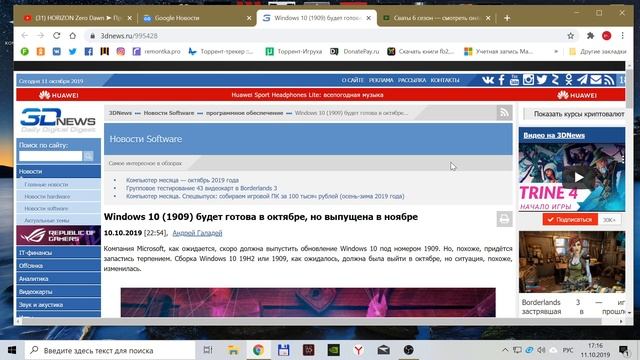Open the Другие закладки folder
Screen dimensions: 640x360
[598, 51]
